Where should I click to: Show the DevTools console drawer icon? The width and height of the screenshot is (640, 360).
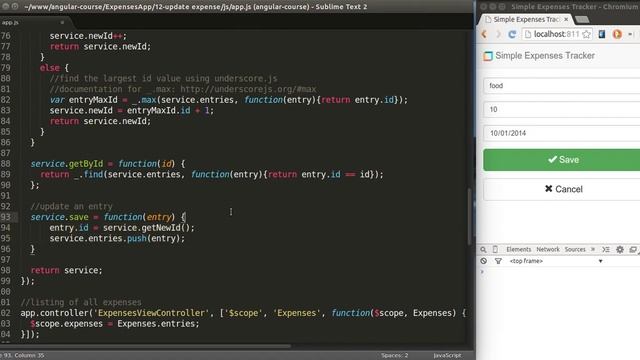[x=606, y=249]
